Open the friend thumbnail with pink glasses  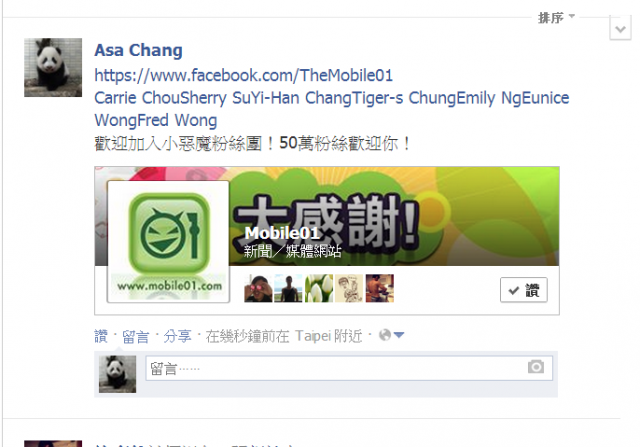pos(258,288)
